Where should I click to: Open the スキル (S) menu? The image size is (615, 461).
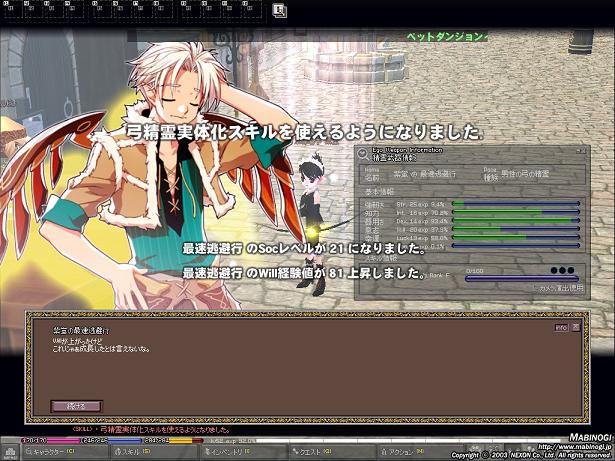pos(153,452)
